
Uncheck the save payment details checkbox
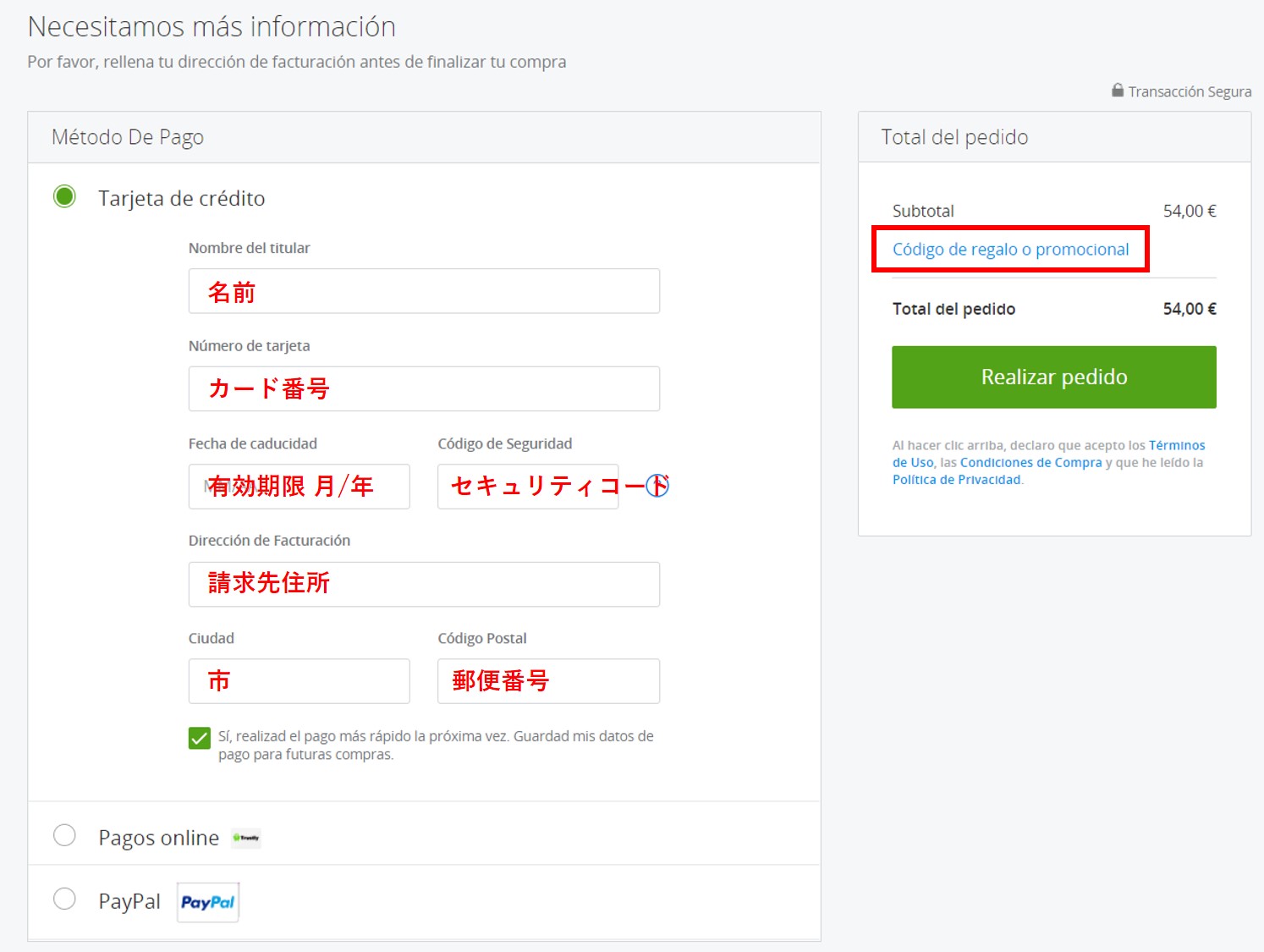[200, 738]
